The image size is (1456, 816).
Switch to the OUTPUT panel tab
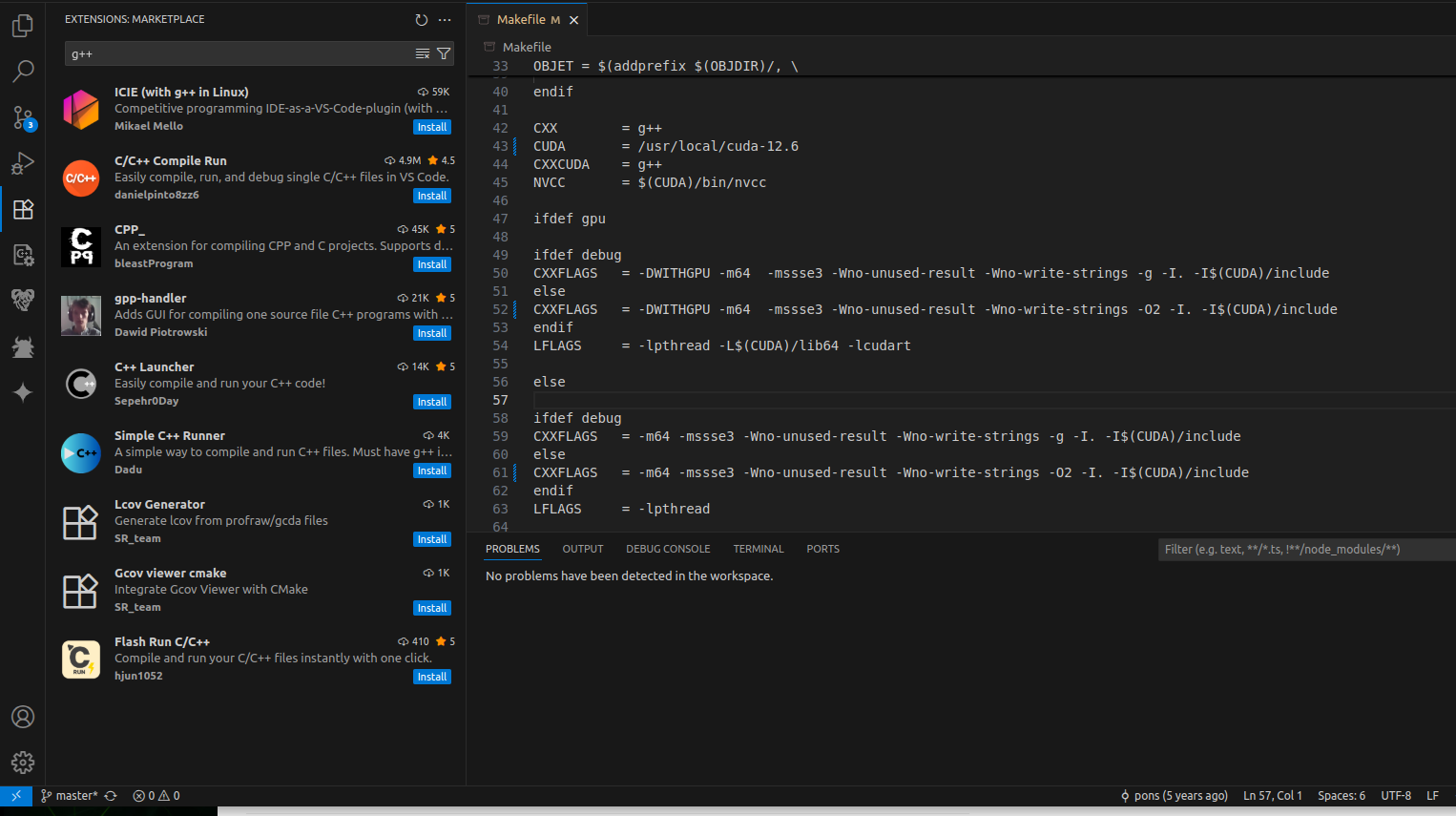[583, 549]
